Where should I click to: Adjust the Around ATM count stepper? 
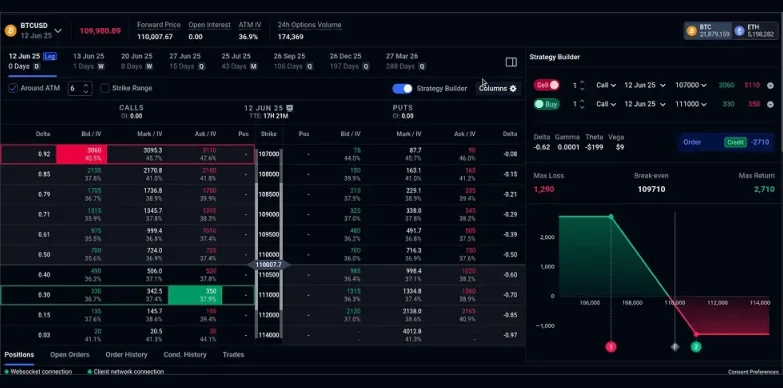pyautogui.click(x=86, y=88)
